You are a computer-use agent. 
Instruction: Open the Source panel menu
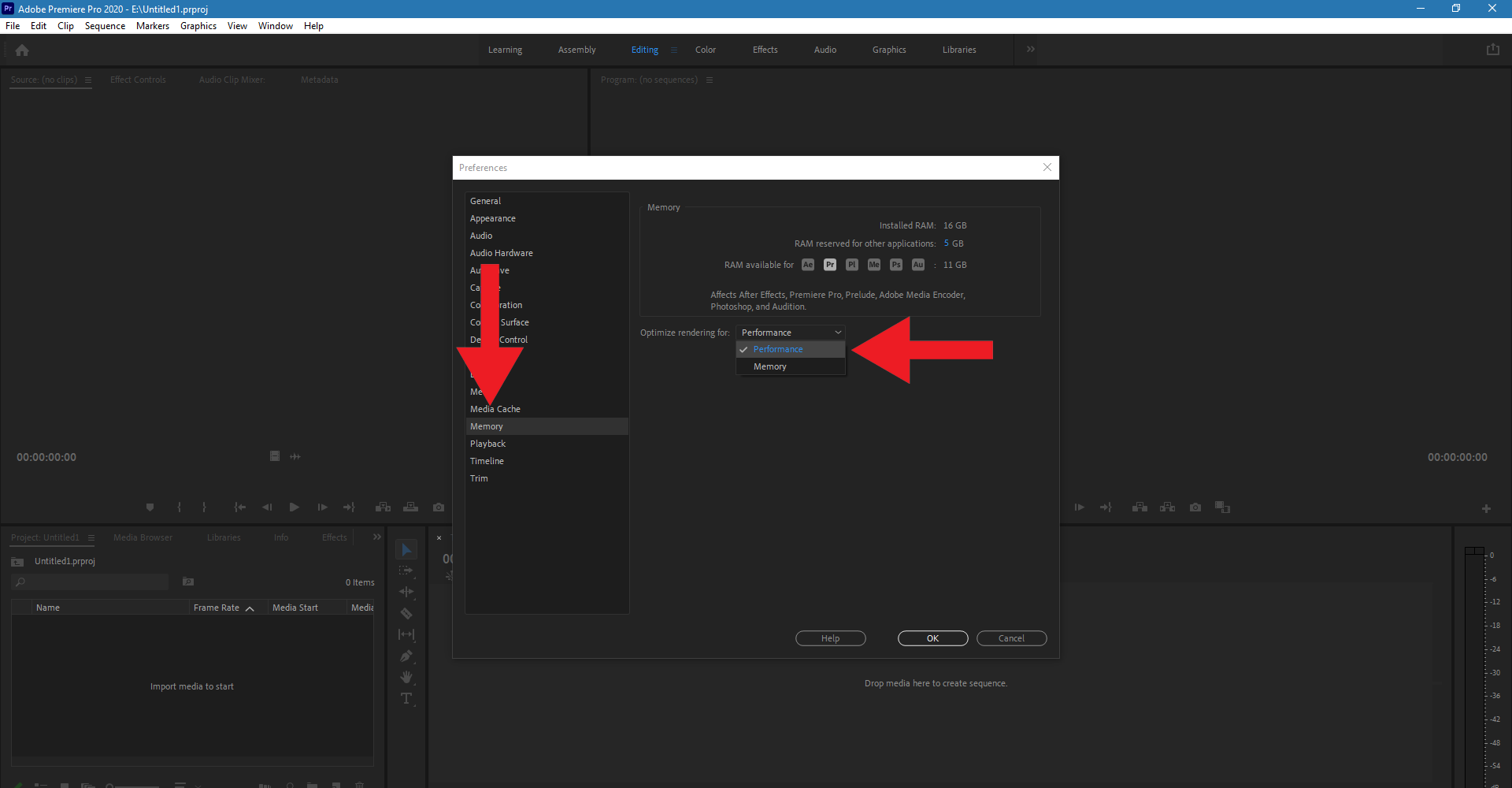coord(87,80)
